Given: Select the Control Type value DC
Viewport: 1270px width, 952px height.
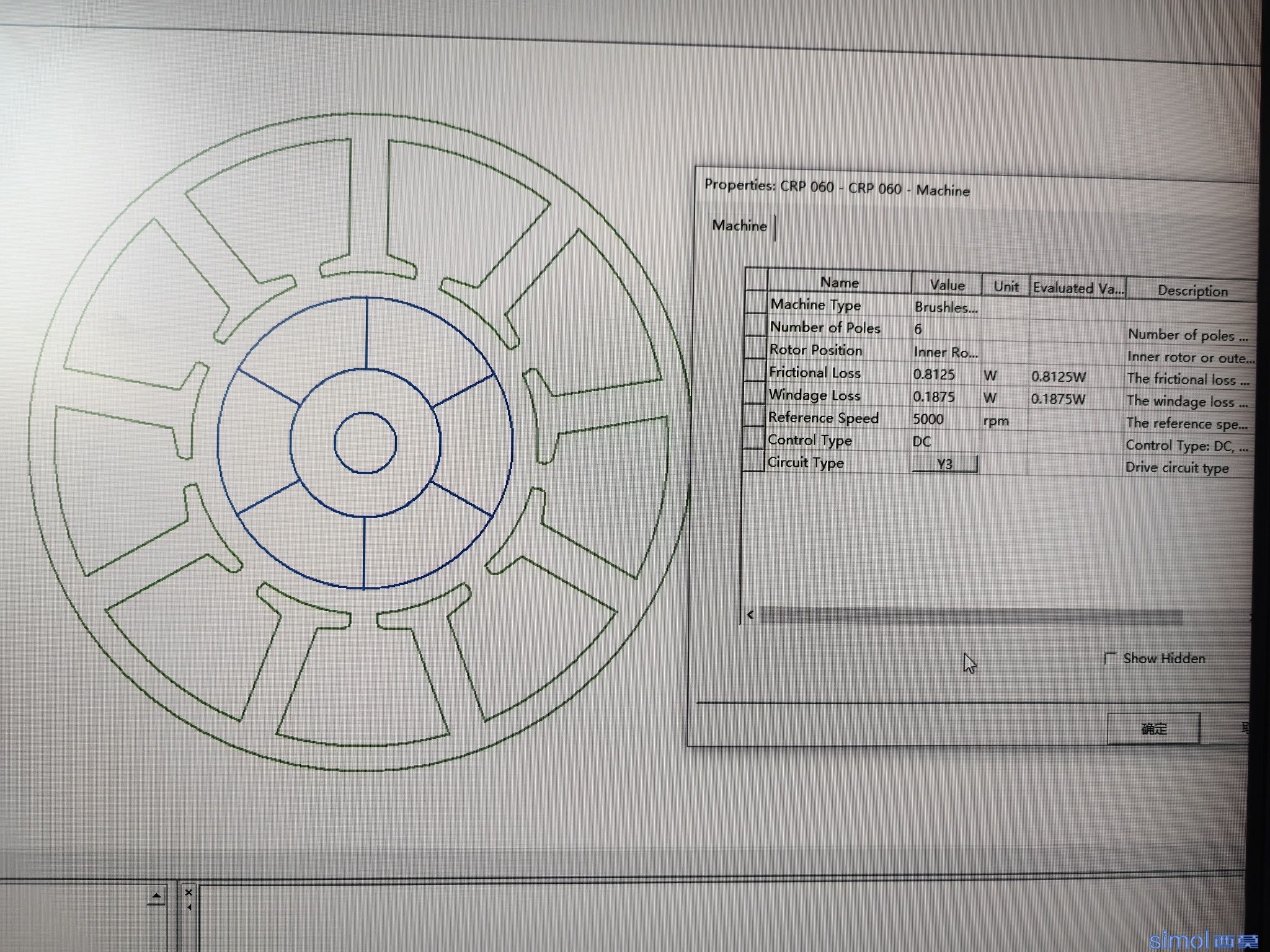Looking at the screenshot, I should (x=944, y=441).
